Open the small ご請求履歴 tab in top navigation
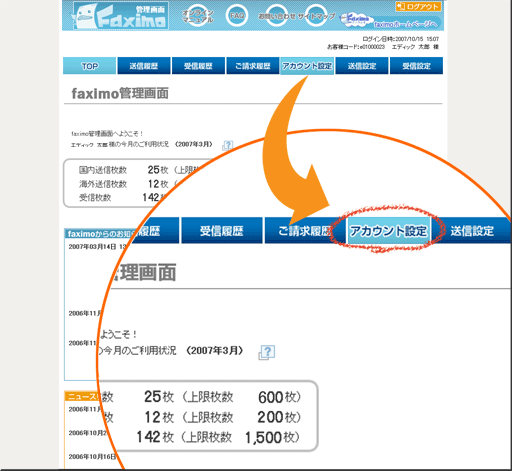This screenshot has height=471, width=512. pos(253,66)
